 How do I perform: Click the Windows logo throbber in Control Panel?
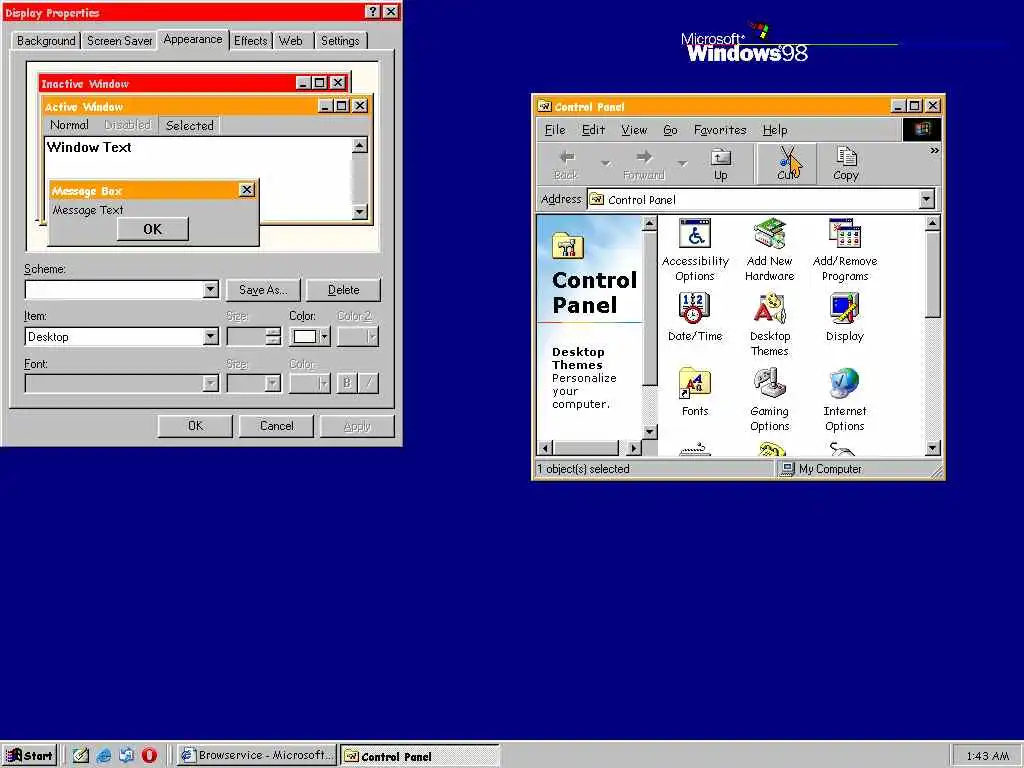921,129
